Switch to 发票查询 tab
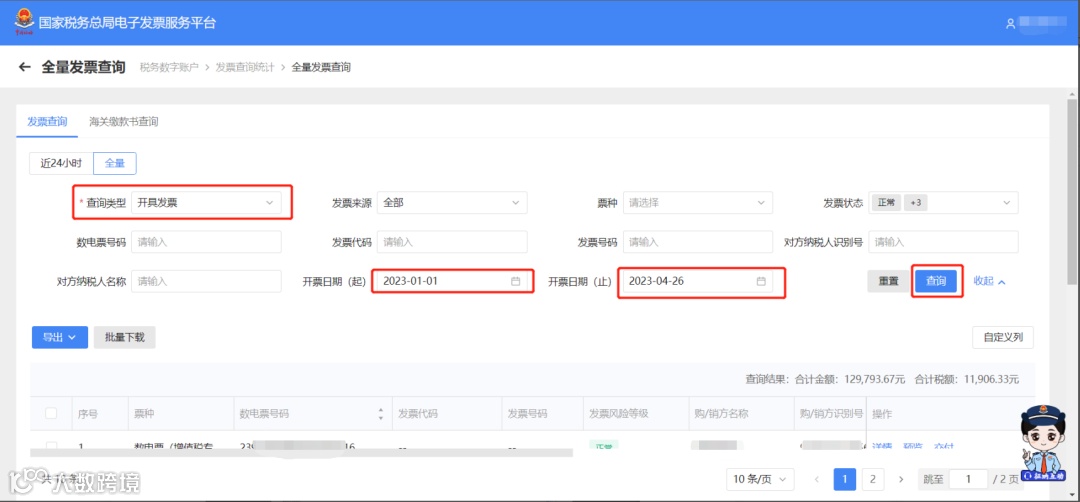This screenshot has width=1080, height=502. [47, 122]
